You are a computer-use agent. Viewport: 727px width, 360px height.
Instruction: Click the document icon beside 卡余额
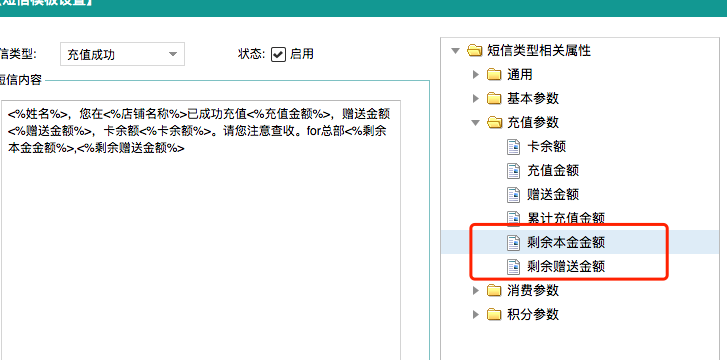click(513, 147)
